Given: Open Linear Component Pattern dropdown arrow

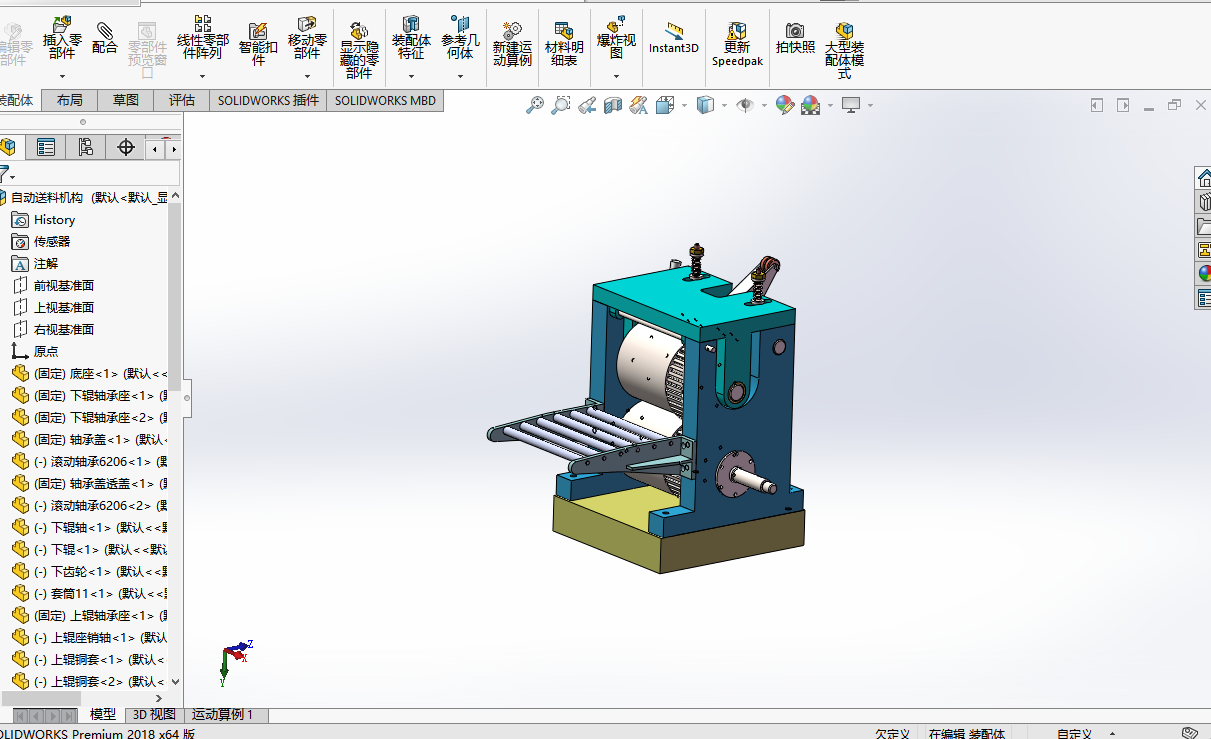Looking at the screenshot, I should (203, 76).
